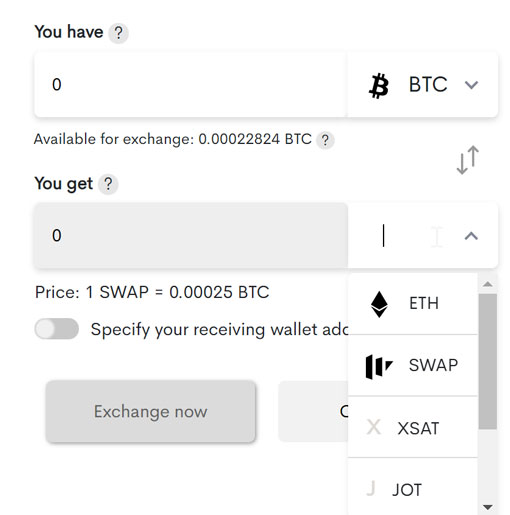The width and height of the screenshot is (510, 515).
Task: Choose XSAT in the dropdown list
Action: 413,427
